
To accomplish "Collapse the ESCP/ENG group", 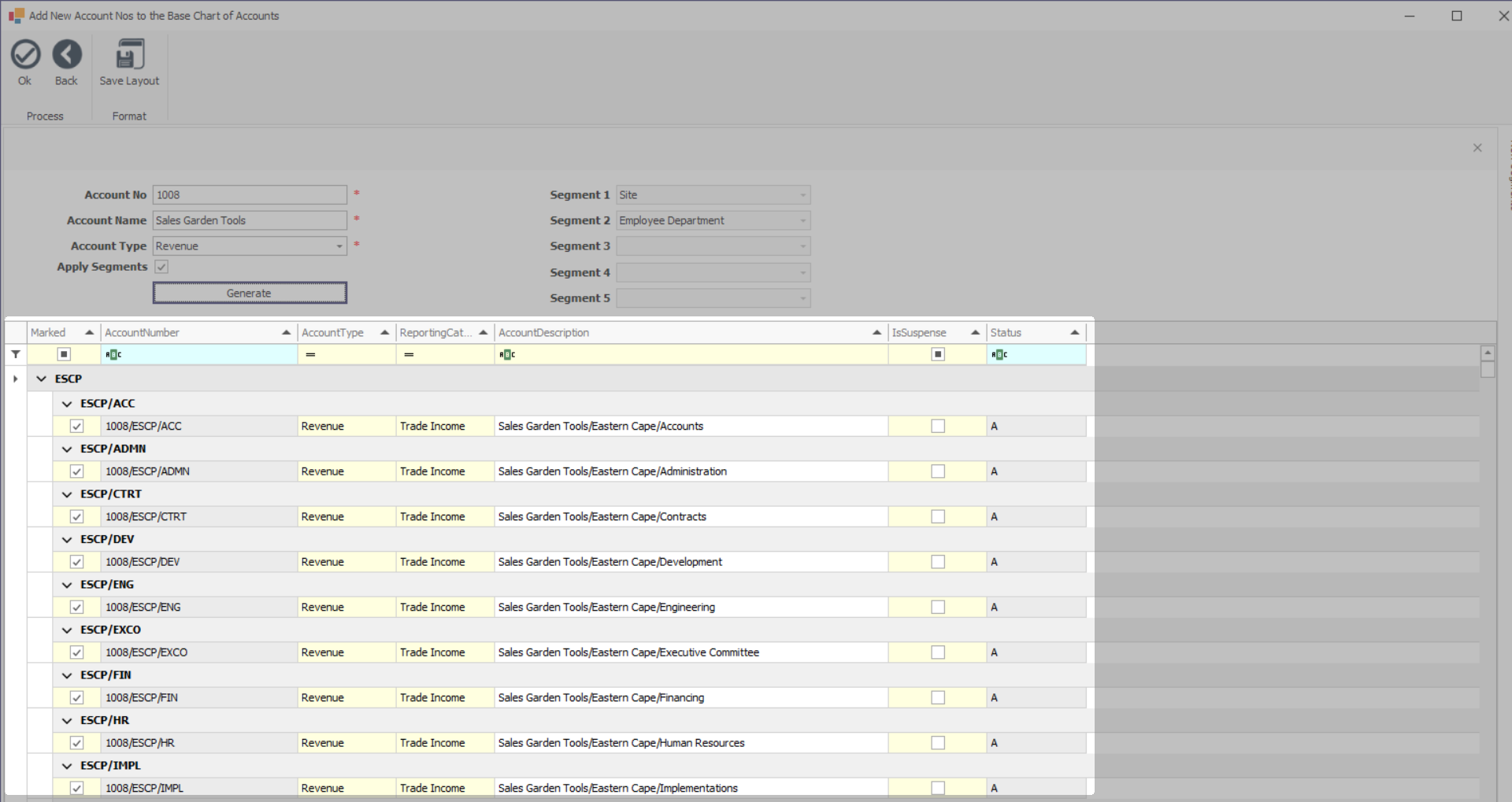I will (x=67, y=585).
